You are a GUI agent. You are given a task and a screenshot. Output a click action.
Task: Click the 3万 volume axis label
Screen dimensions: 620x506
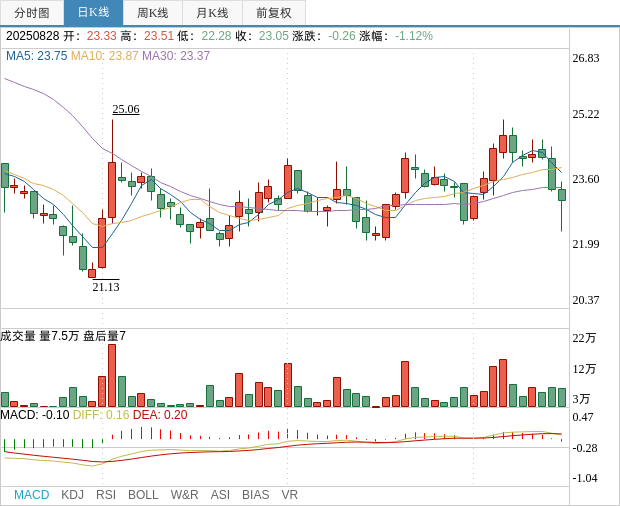581,399
